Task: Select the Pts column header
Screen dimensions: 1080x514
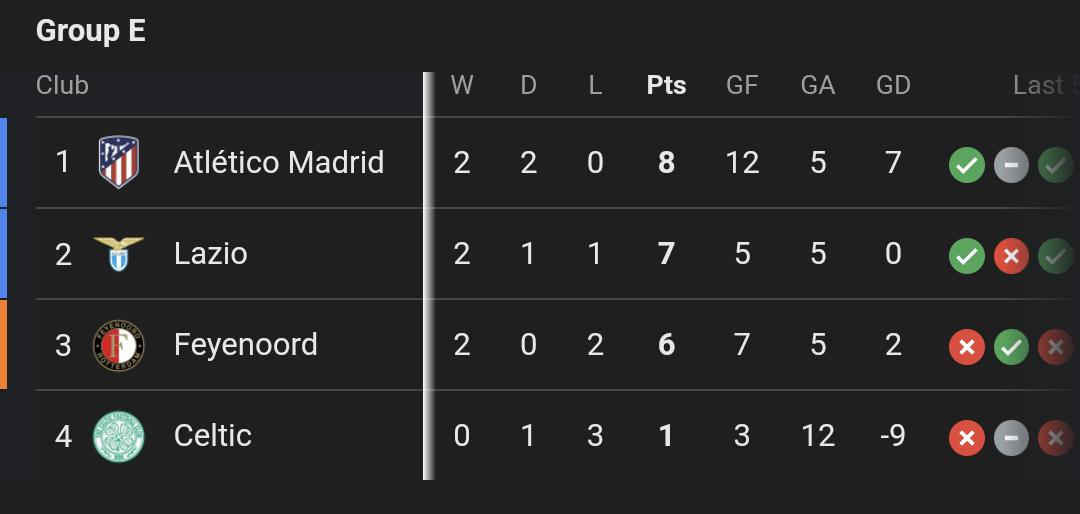Action: [666, 85]
